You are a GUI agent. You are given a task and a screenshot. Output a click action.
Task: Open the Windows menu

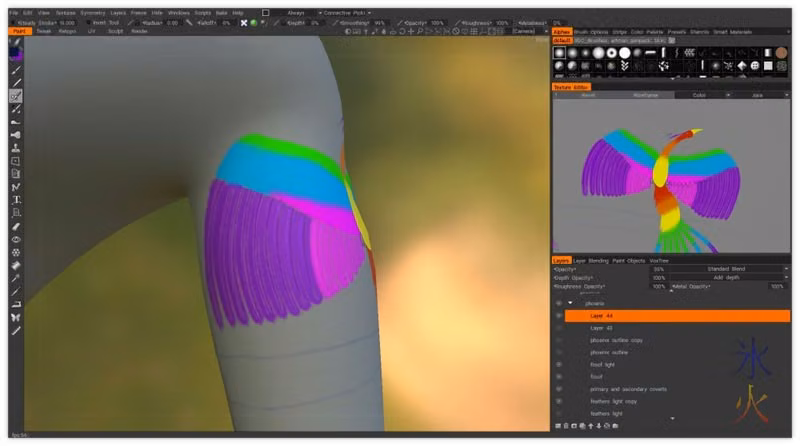click(x=178, y=13)
